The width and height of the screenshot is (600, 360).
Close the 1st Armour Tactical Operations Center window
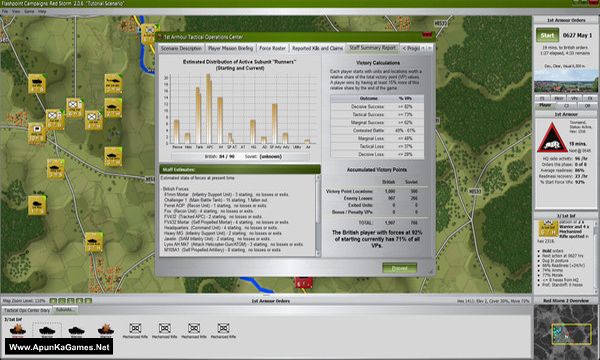coord(427,35)
